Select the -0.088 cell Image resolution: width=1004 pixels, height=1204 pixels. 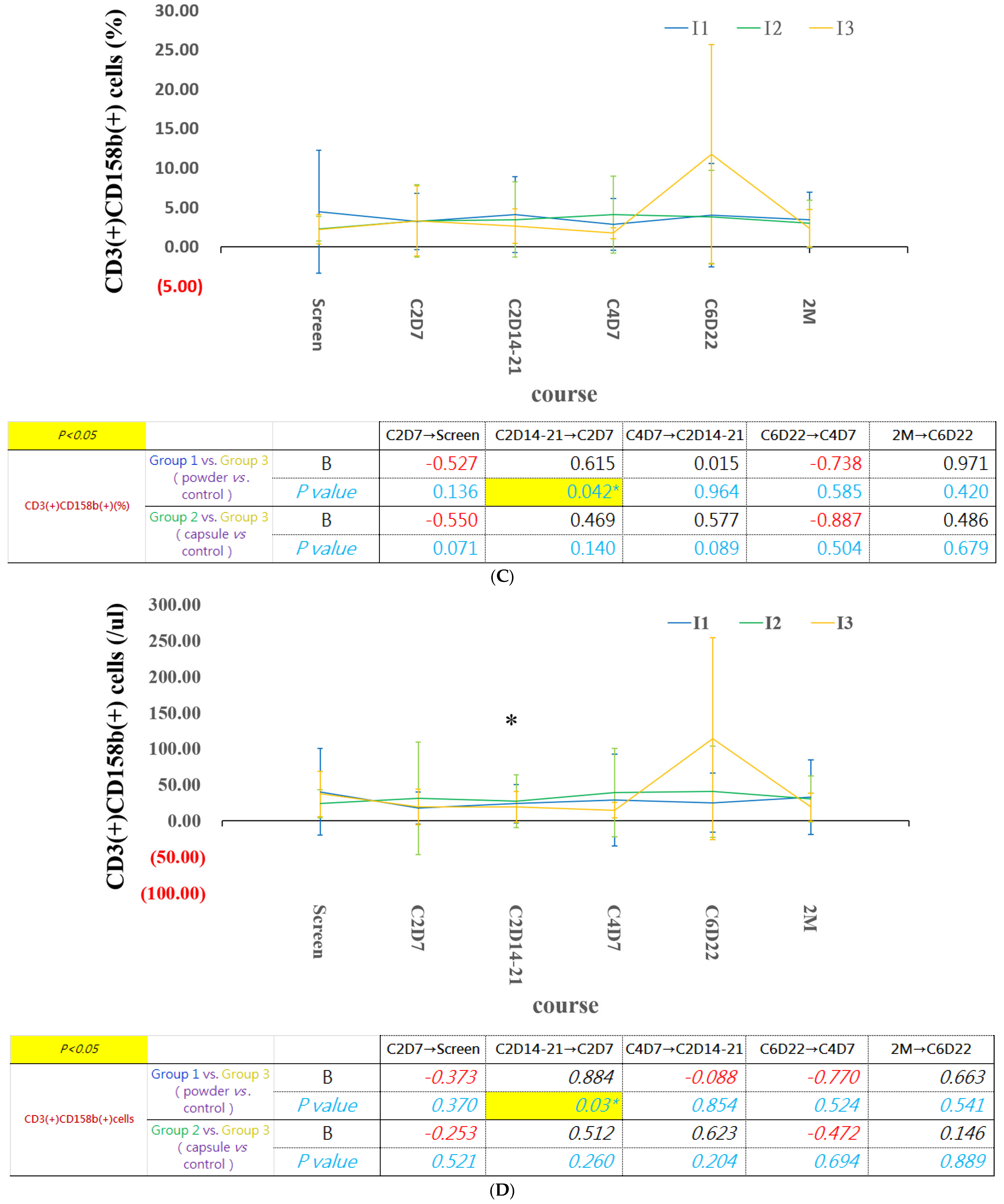pos(684,1077)
